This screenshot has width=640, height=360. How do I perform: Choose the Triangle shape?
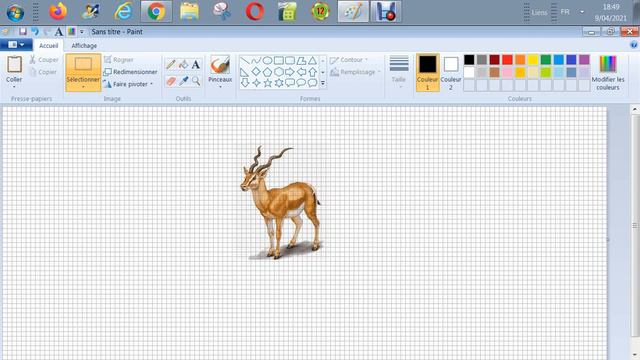pyautogui.click(x=312, y=61)
